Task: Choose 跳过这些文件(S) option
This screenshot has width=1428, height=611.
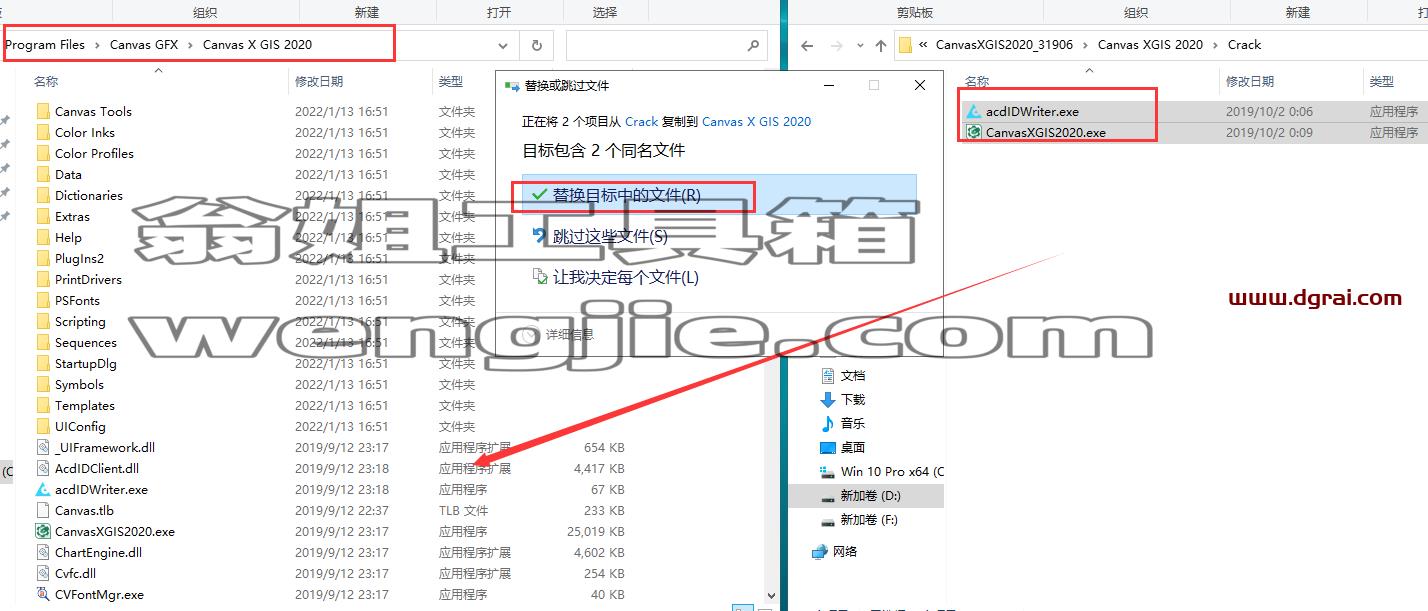Action: pos(609,236)
